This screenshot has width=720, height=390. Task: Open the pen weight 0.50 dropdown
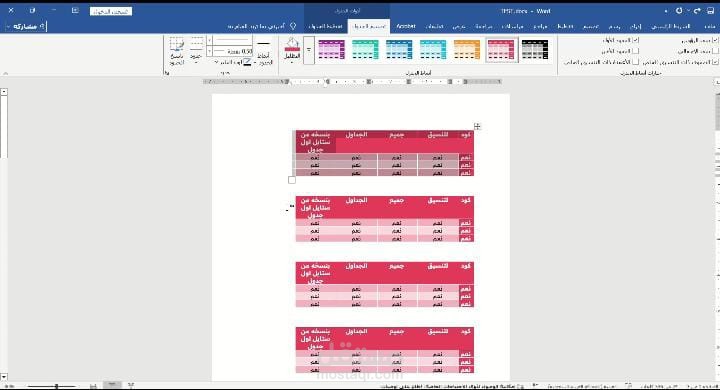(x=210, y=51)
